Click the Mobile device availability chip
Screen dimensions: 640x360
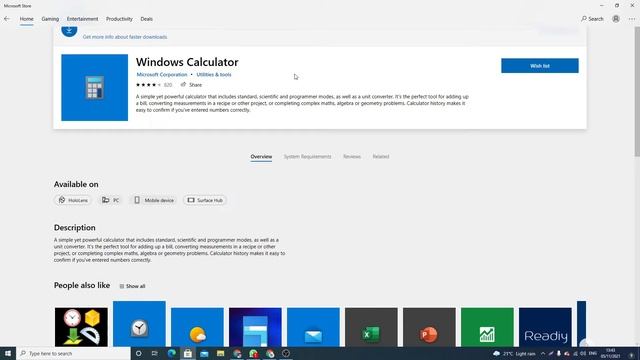tap(154, 200)
